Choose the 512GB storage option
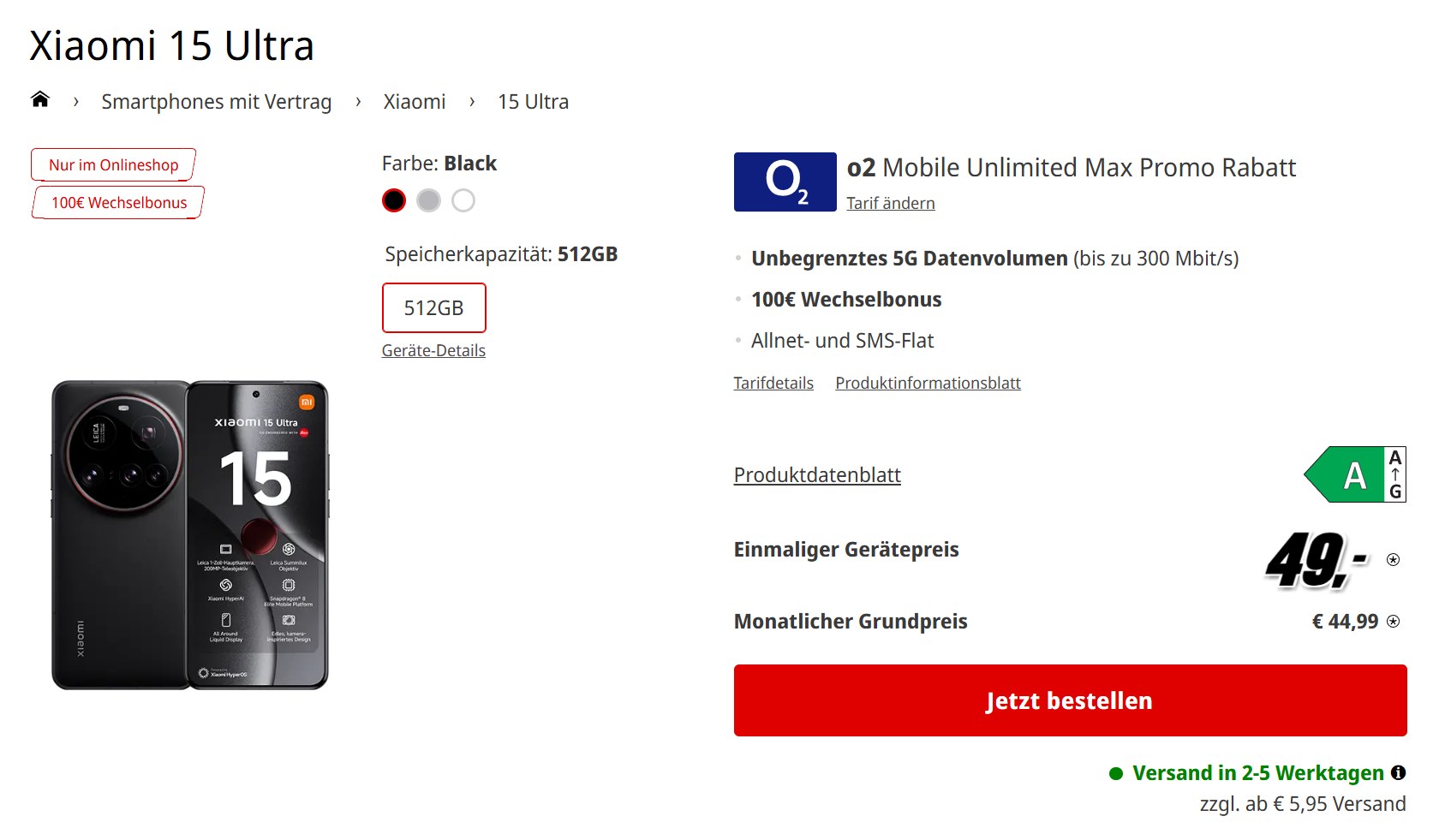 (x=434, y=307)
